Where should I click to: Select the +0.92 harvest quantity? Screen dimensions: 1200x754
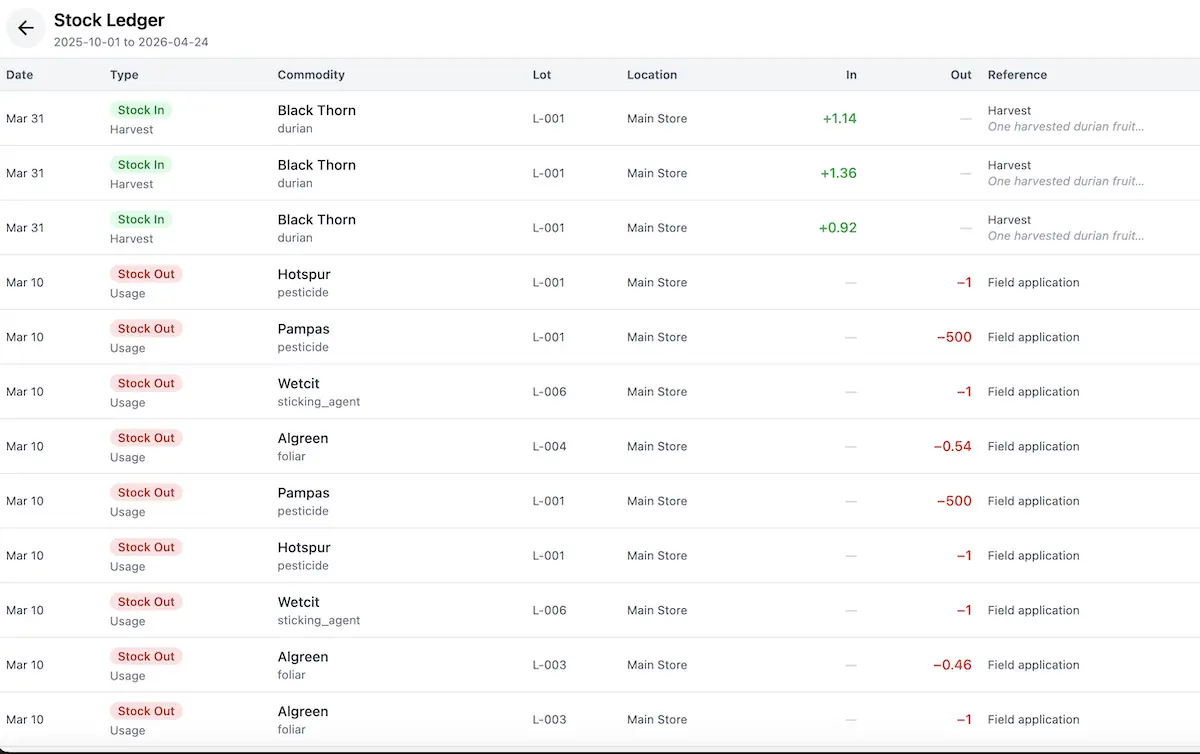tap(837, 228)
